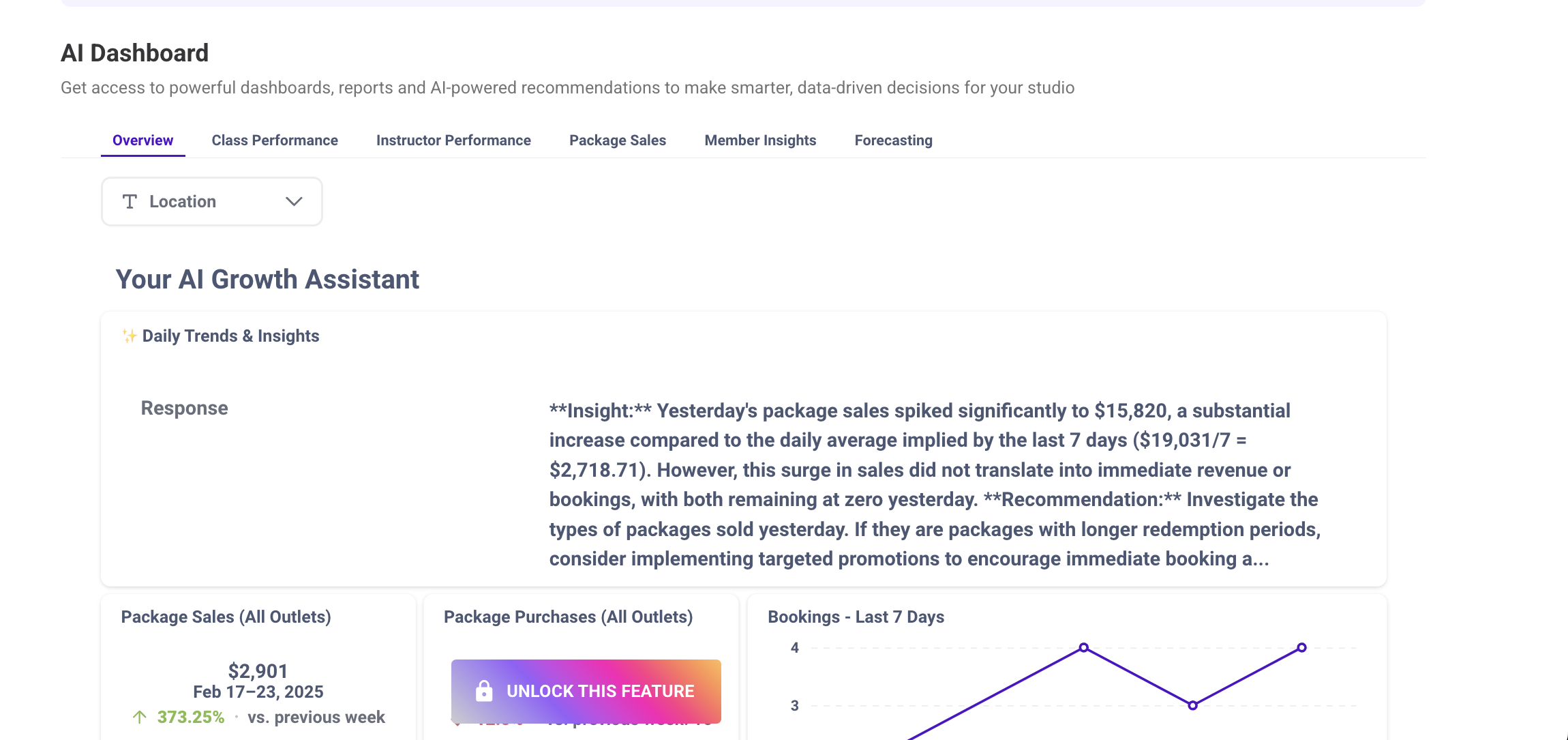Viewport: 1568px width, 740px height.
Task: Click the $2,901 package sales figure
Action: (x=258, y=671)
